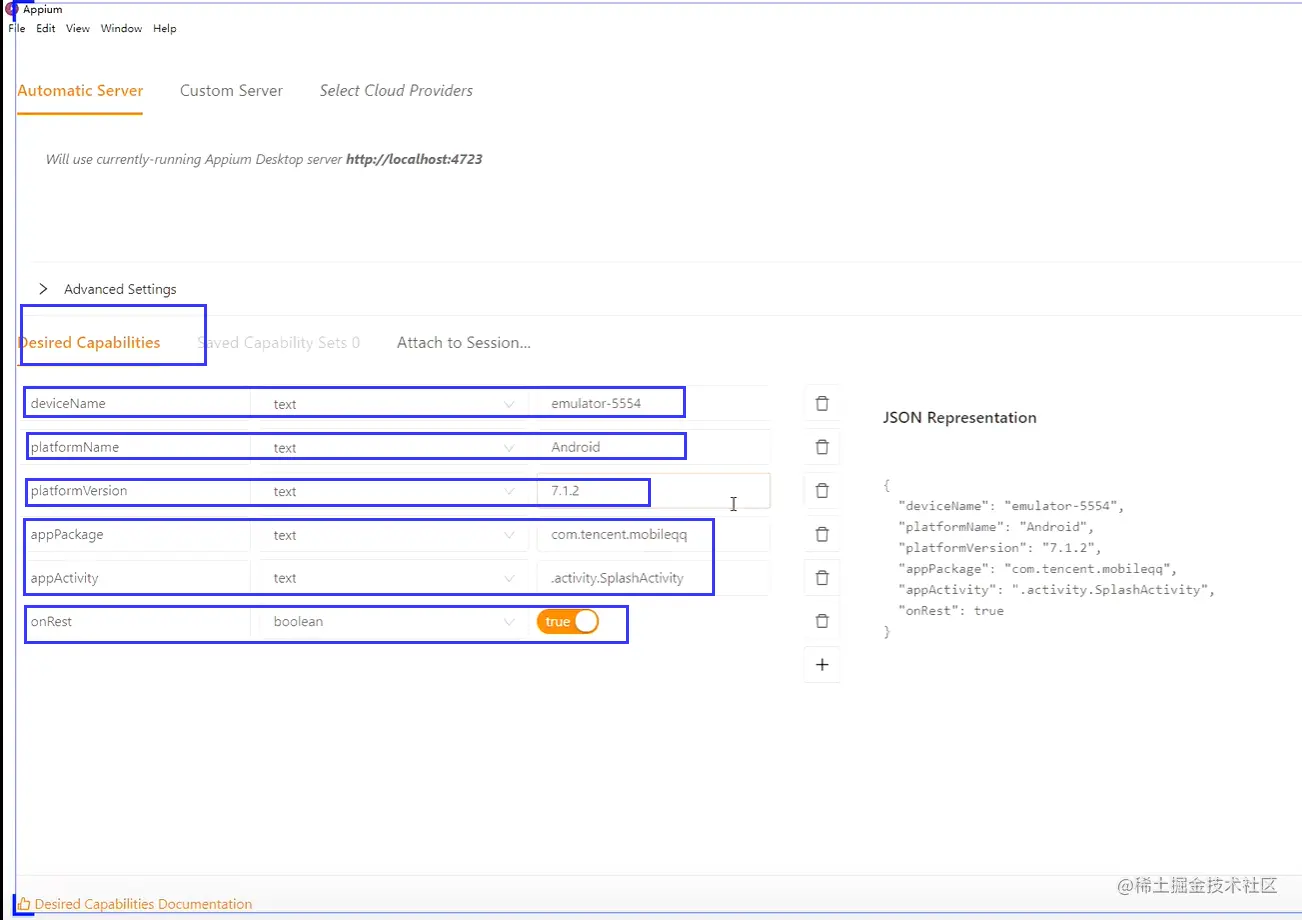
Task: Open the View menu
Action: [x=78, y=28]
